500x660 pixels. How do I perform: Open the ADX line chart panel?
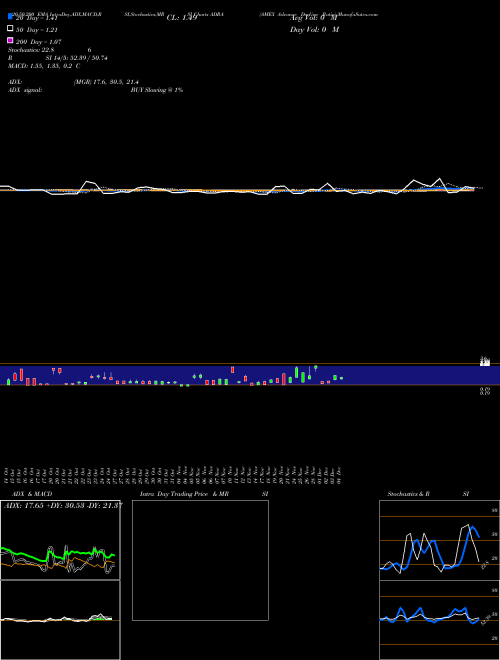point(60,540)
